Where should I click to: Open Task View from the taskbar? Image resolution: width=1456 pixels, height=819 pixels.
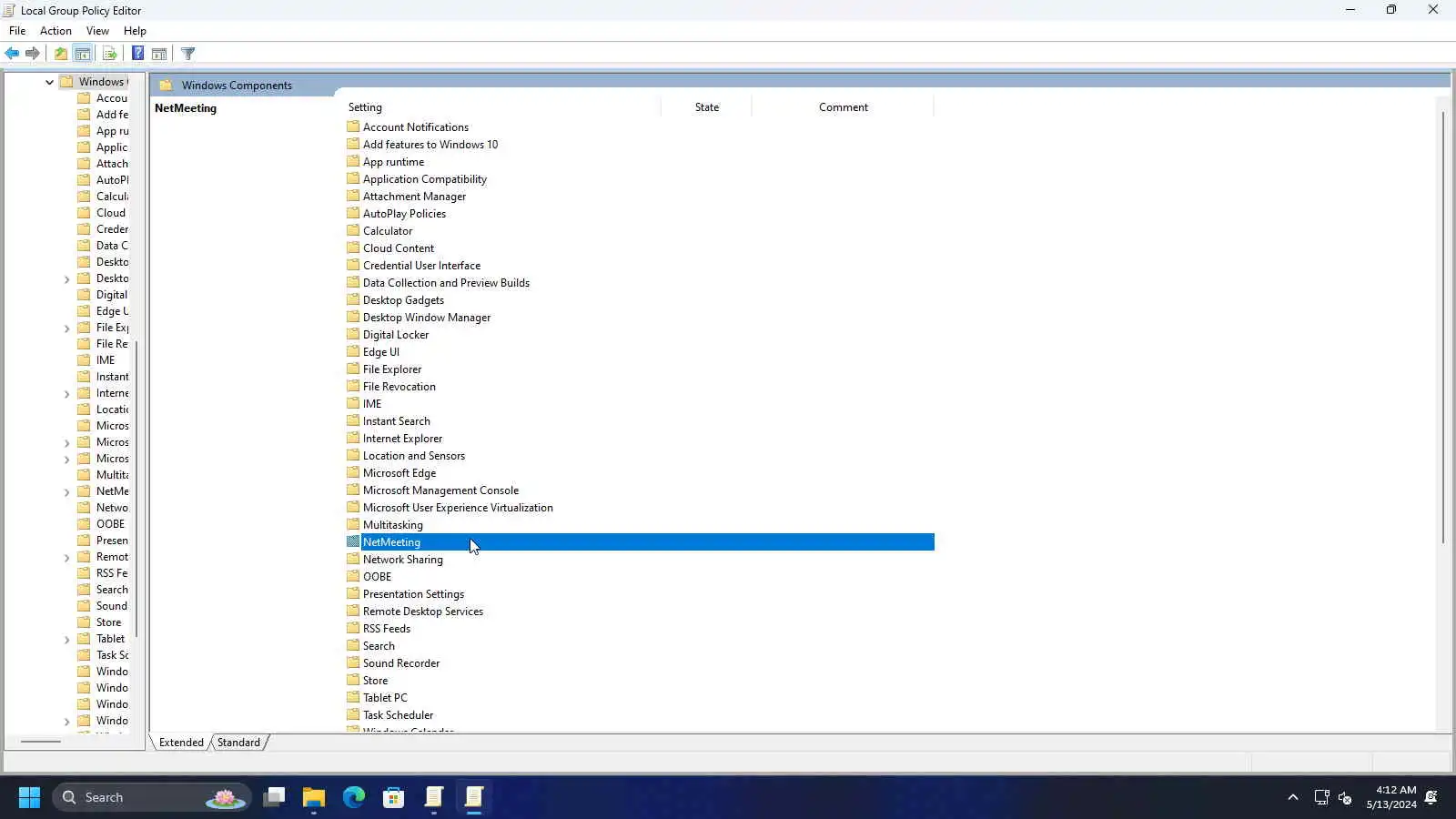pyautogui.click(x=274, y=797)
